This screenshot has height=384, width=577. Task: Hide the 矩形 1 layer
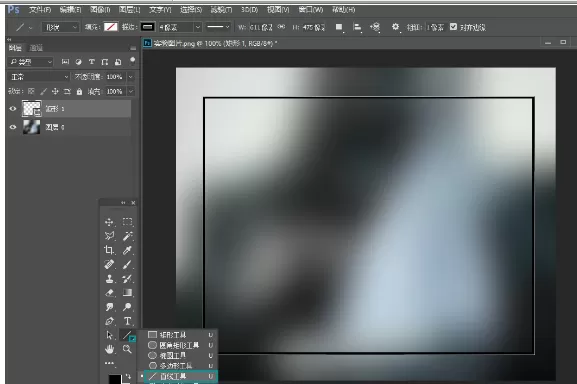point(13,109)
